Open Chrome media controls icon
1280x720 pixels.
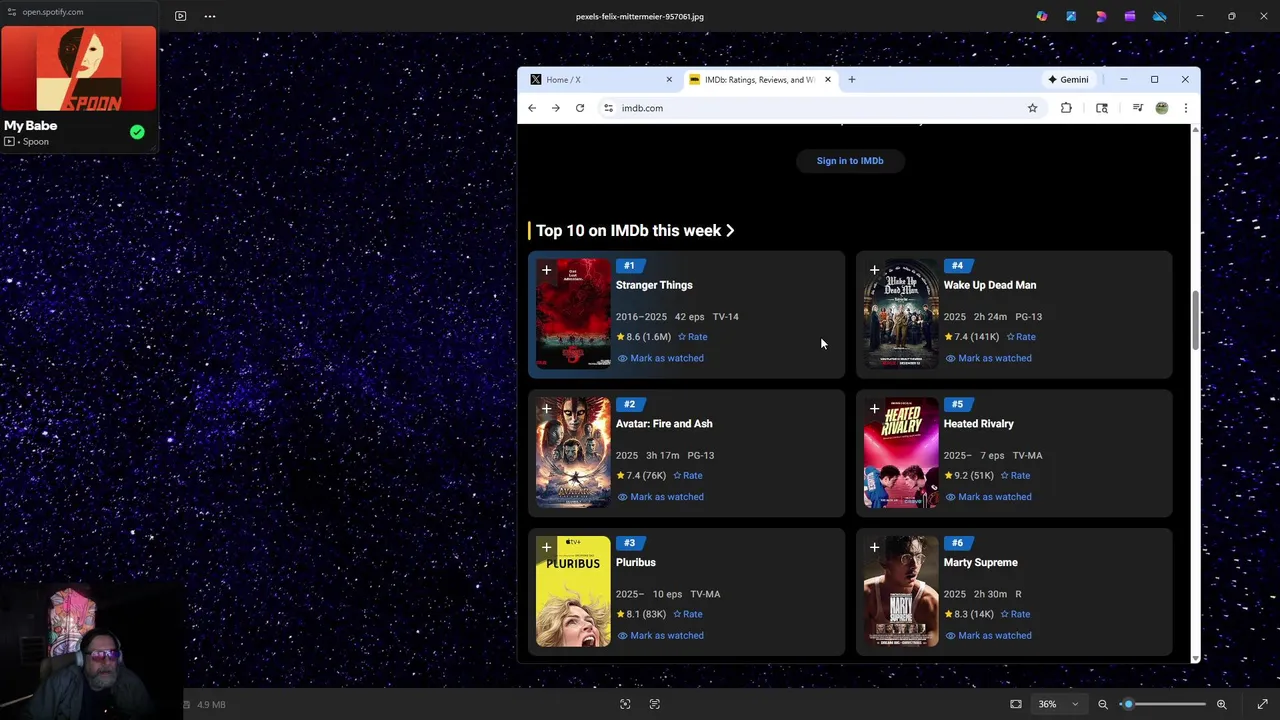click(x=1137, y=108)
